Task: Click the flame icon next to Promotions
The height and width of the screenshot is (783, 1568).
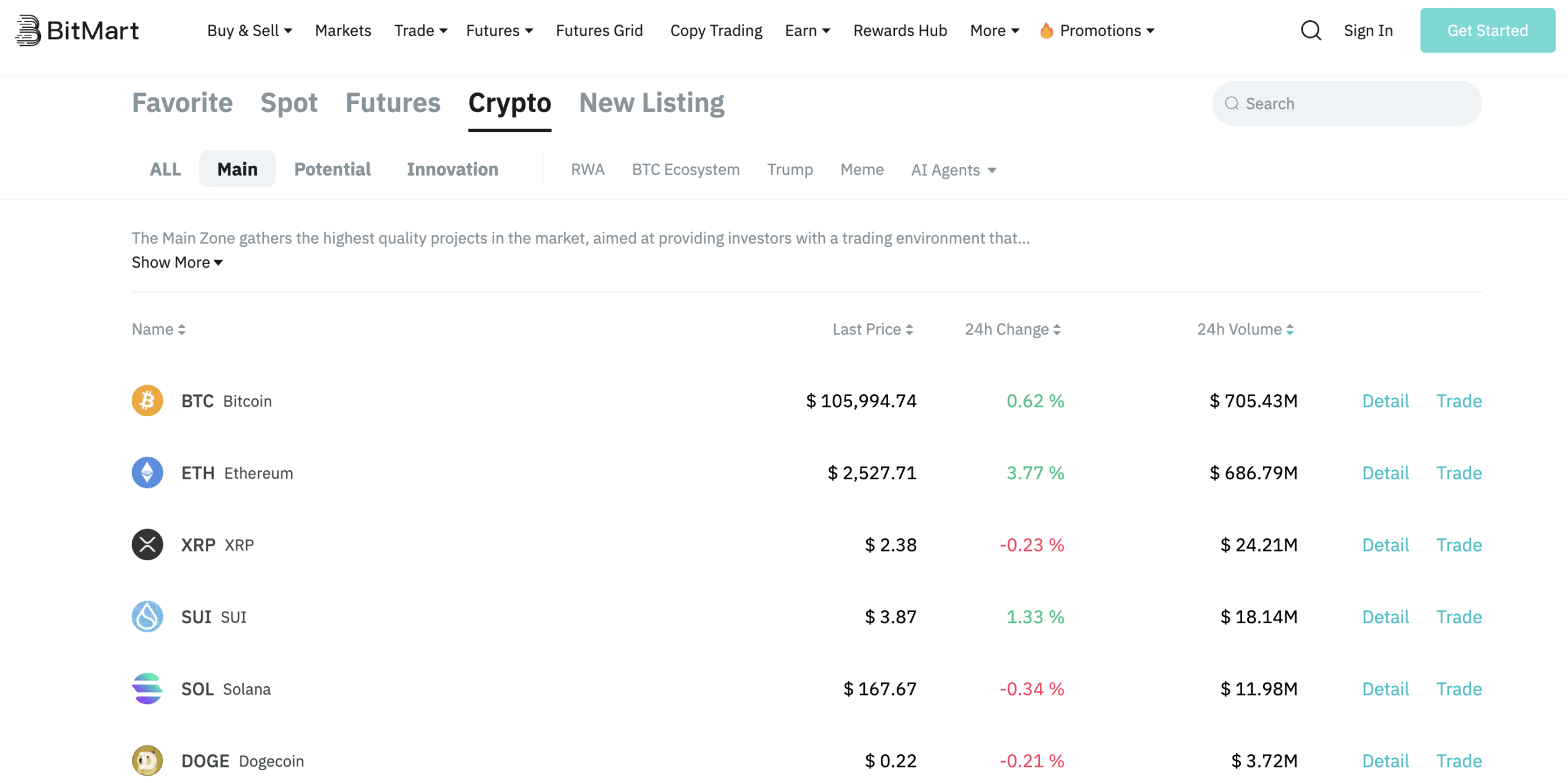Action: [1047, 30]
